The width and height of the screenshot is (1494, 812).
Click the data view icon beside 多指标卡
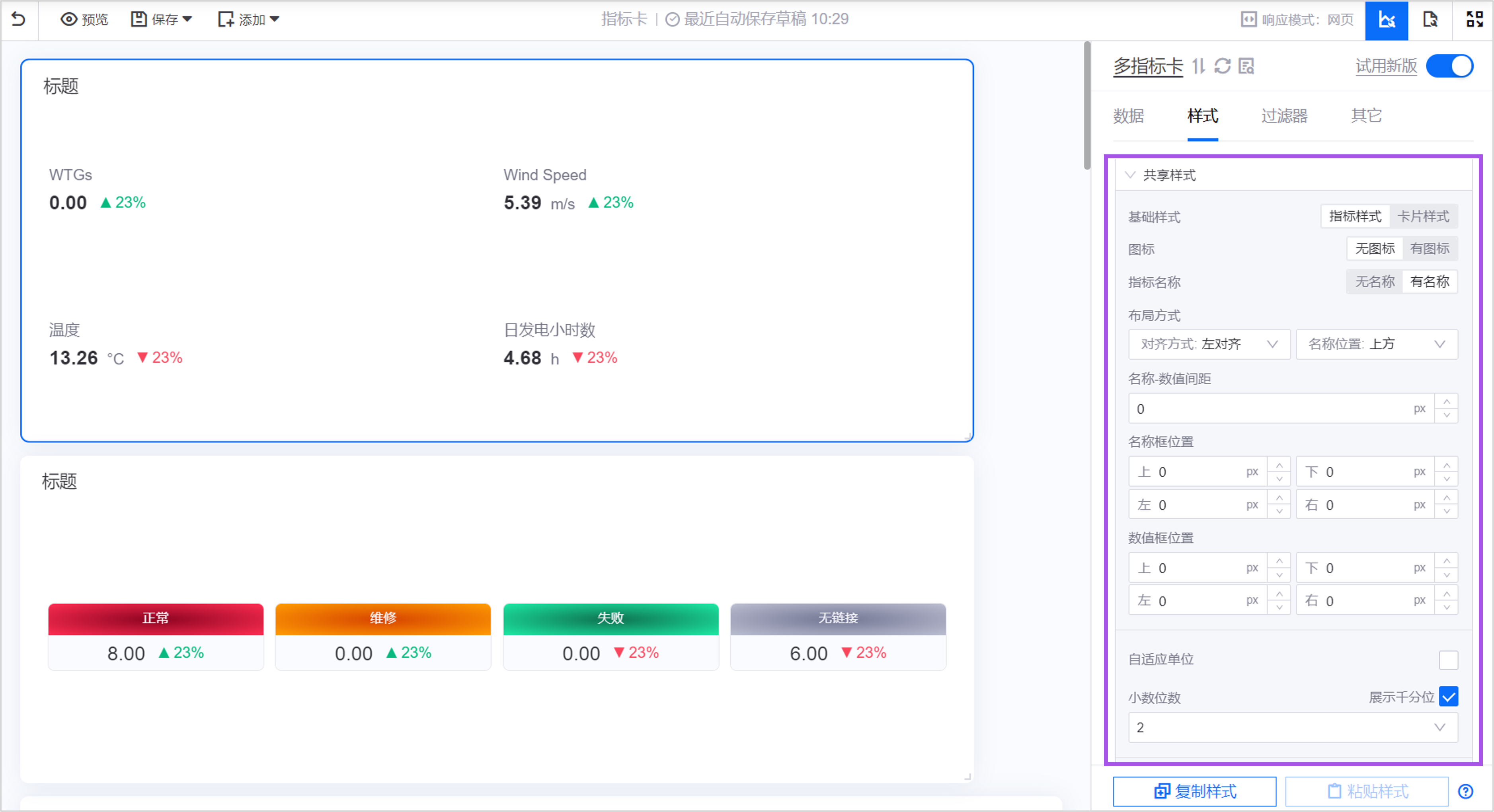coord(1246,67)
